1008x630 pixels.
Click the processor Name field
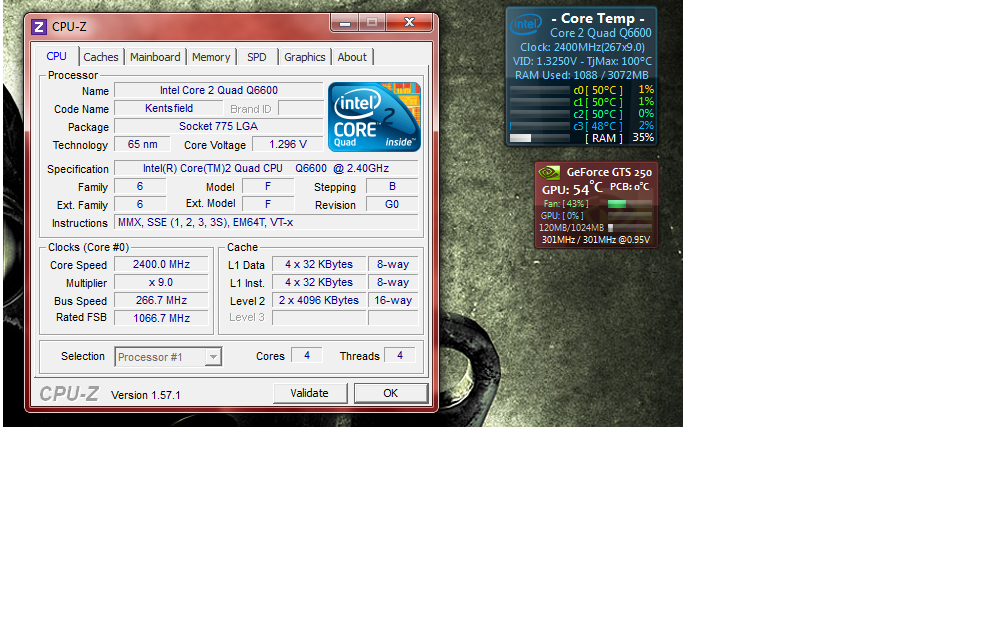tap(219, 90)
